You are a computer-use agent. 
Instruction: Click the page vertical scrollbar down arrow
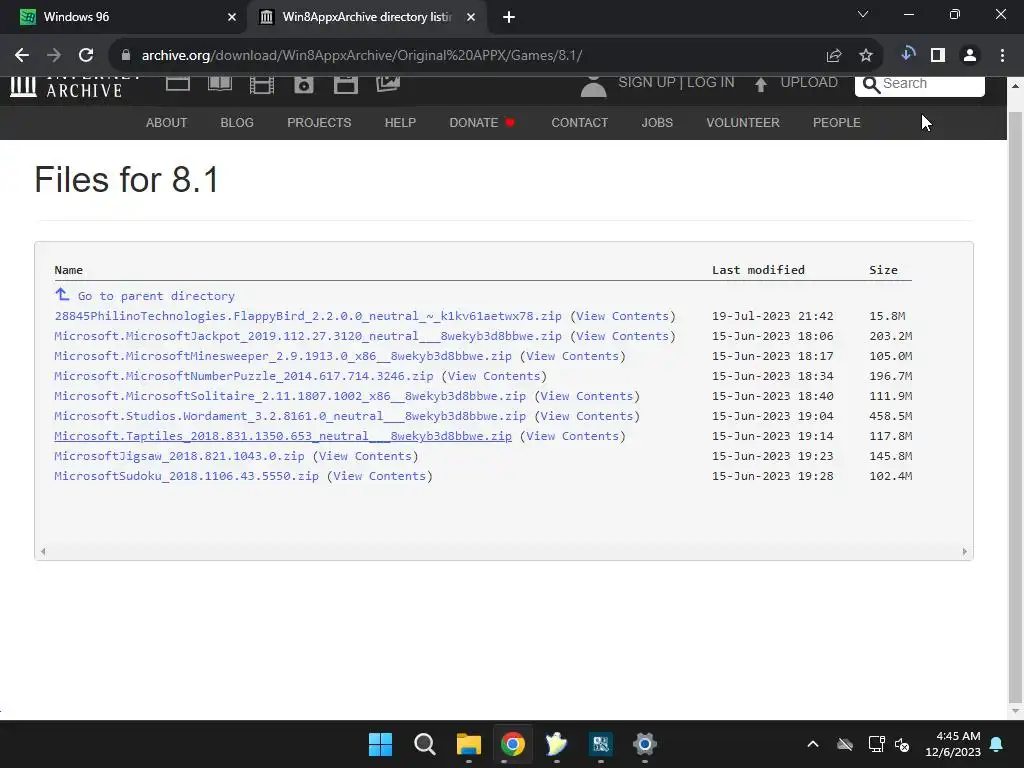[x=1015, y=711]
